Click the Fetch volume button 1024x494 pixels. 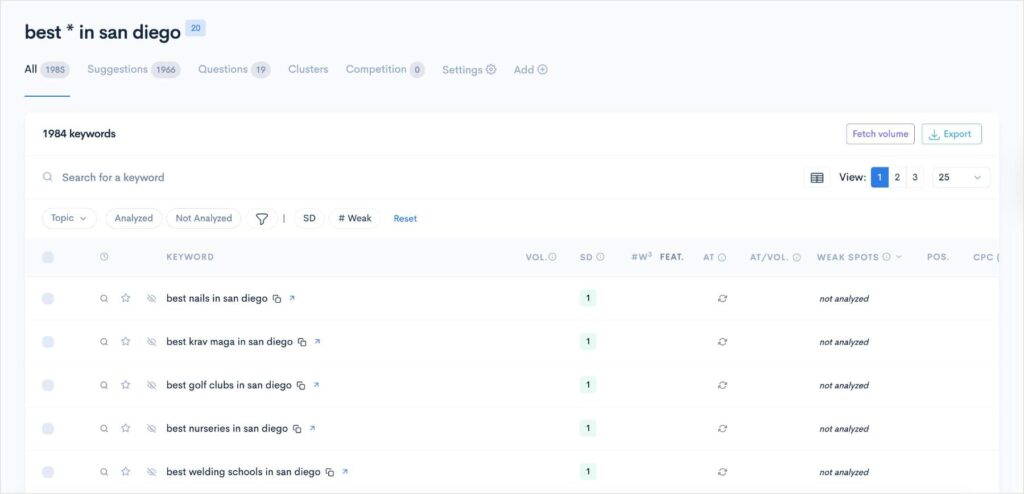[x=880, y=134]
